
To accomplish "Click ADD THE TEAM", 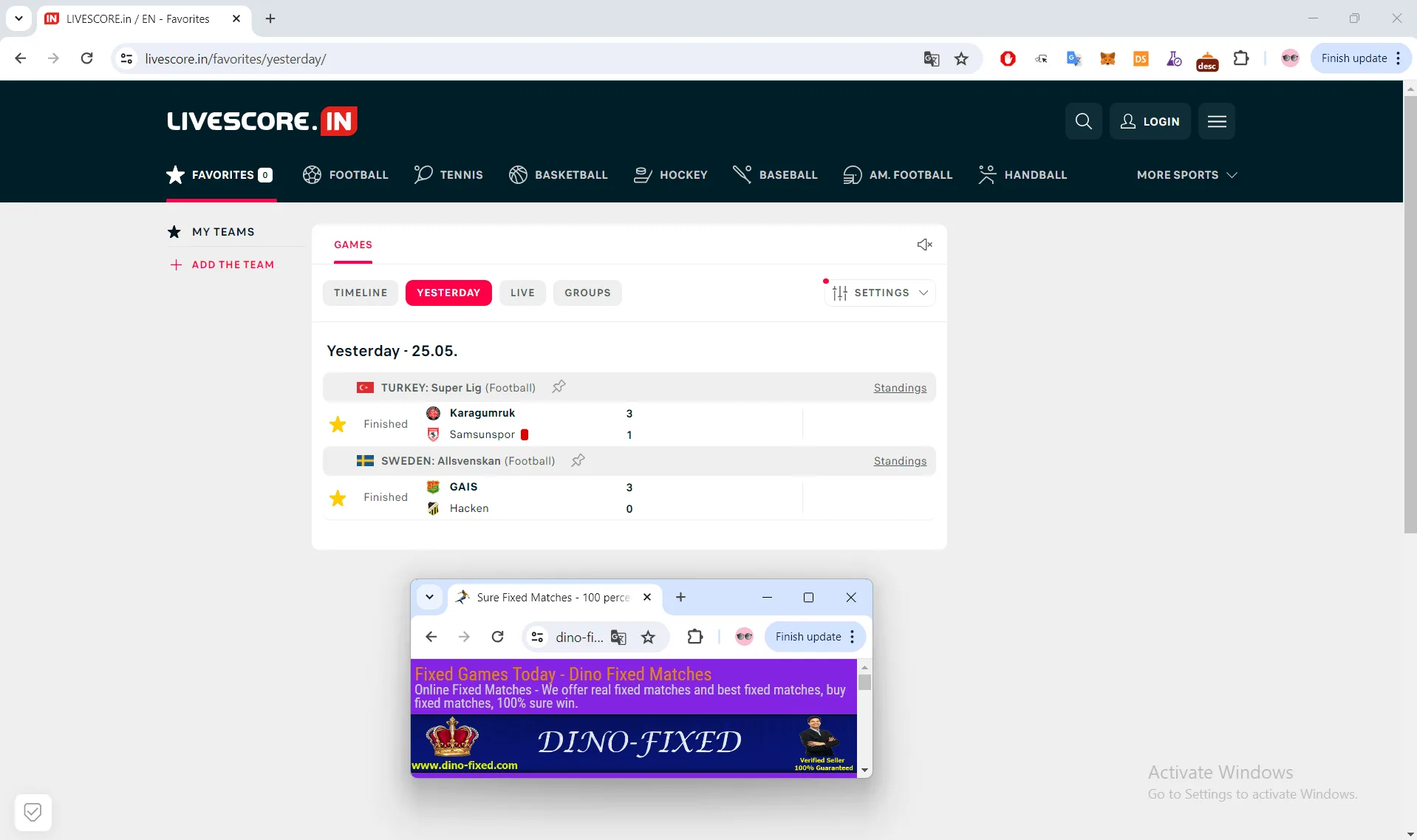I will [222, 264].
